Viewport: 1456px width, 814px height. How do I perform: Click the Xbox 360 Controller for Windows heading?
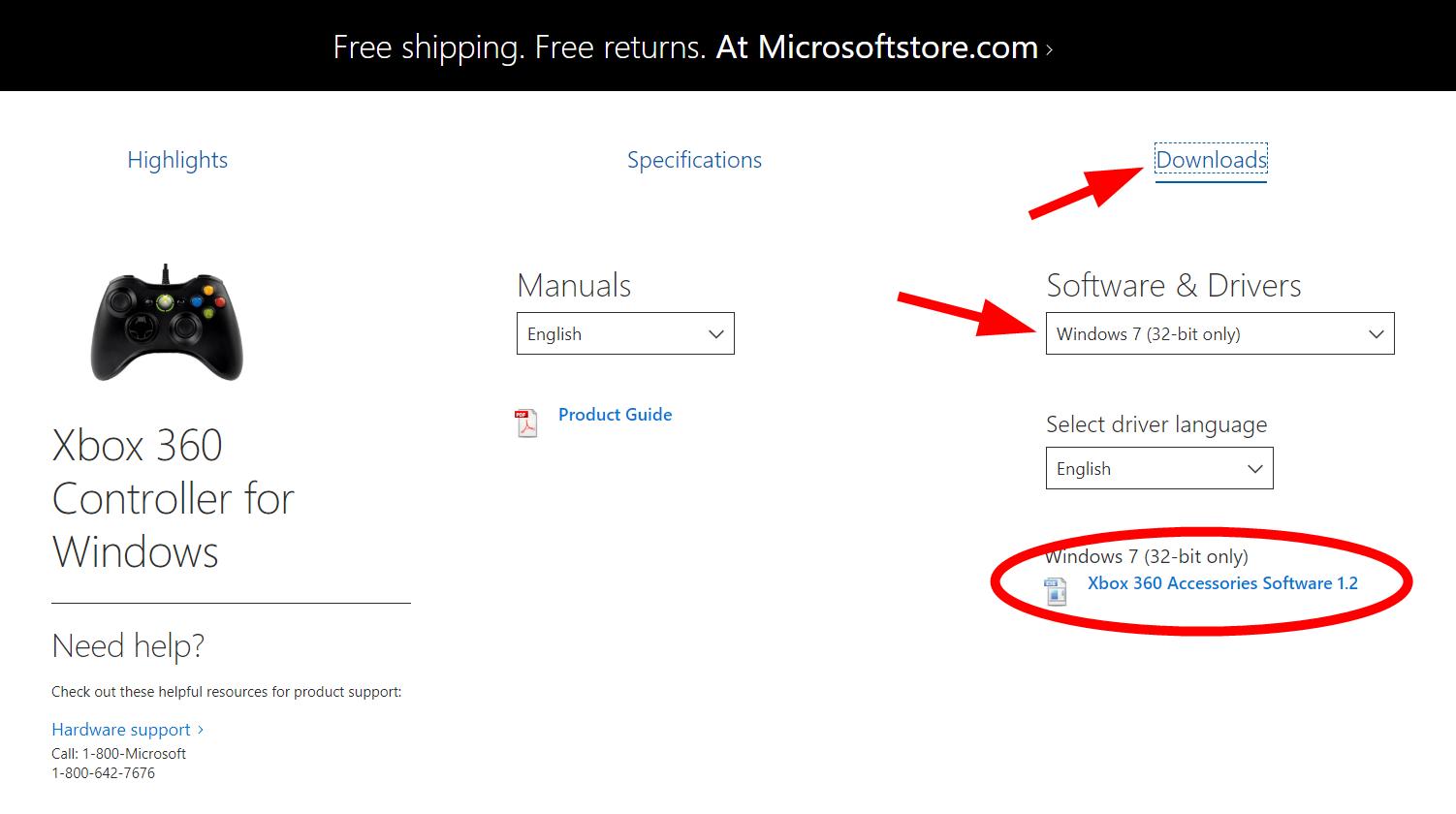pos(173,498)
